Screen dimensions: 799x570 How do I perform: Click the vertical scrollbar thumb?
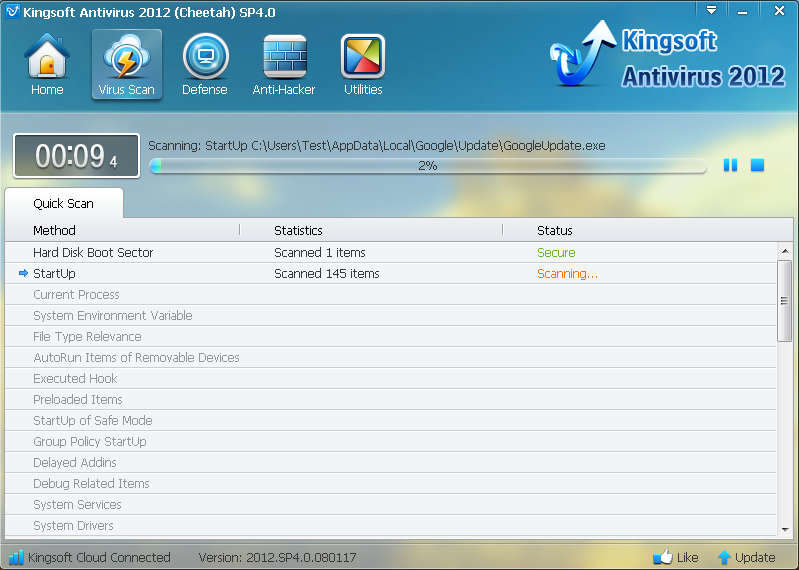[x=785, y=301]
